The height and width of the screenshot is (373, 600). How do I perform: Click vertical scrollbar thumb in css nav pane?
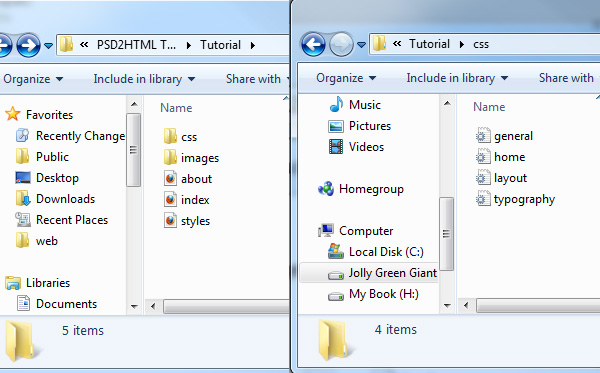click(x=446, y=234)
